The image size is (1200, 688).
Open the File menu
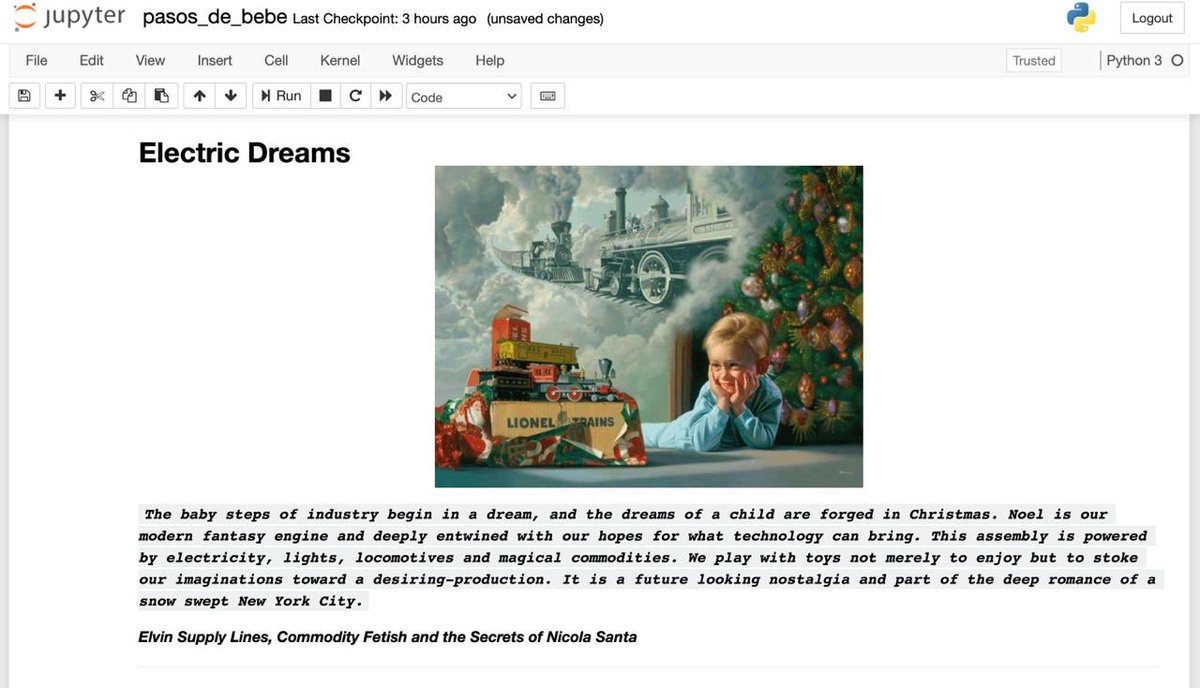coord(36,60)
